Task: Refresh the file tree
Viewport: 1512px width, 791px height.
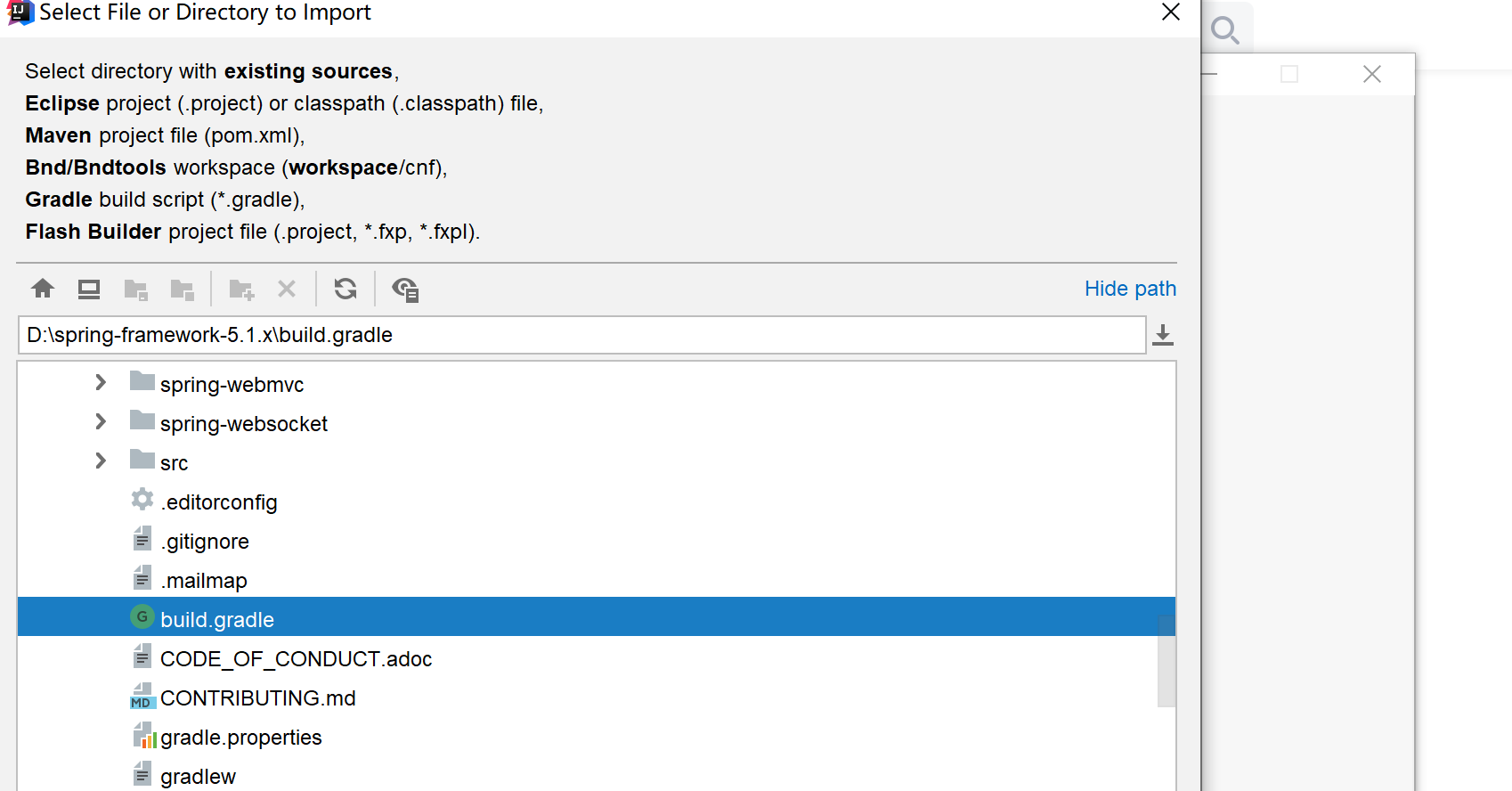Action: click(x=345, y=289)
